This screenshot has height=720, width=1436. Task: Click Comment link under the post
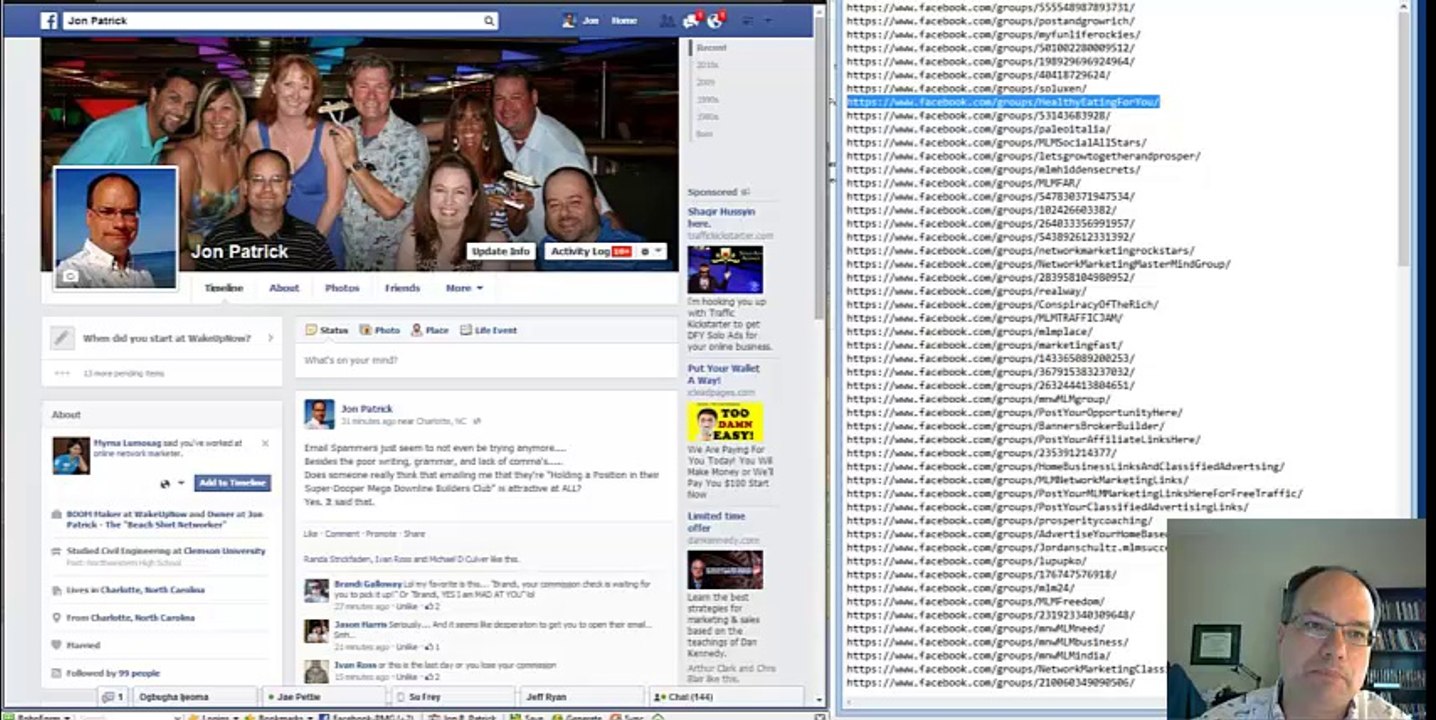click(x=341, y=534)
